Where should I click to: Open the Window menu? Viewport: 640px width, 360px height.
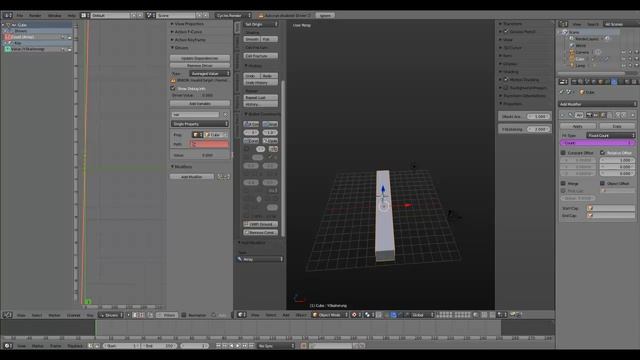55,15
